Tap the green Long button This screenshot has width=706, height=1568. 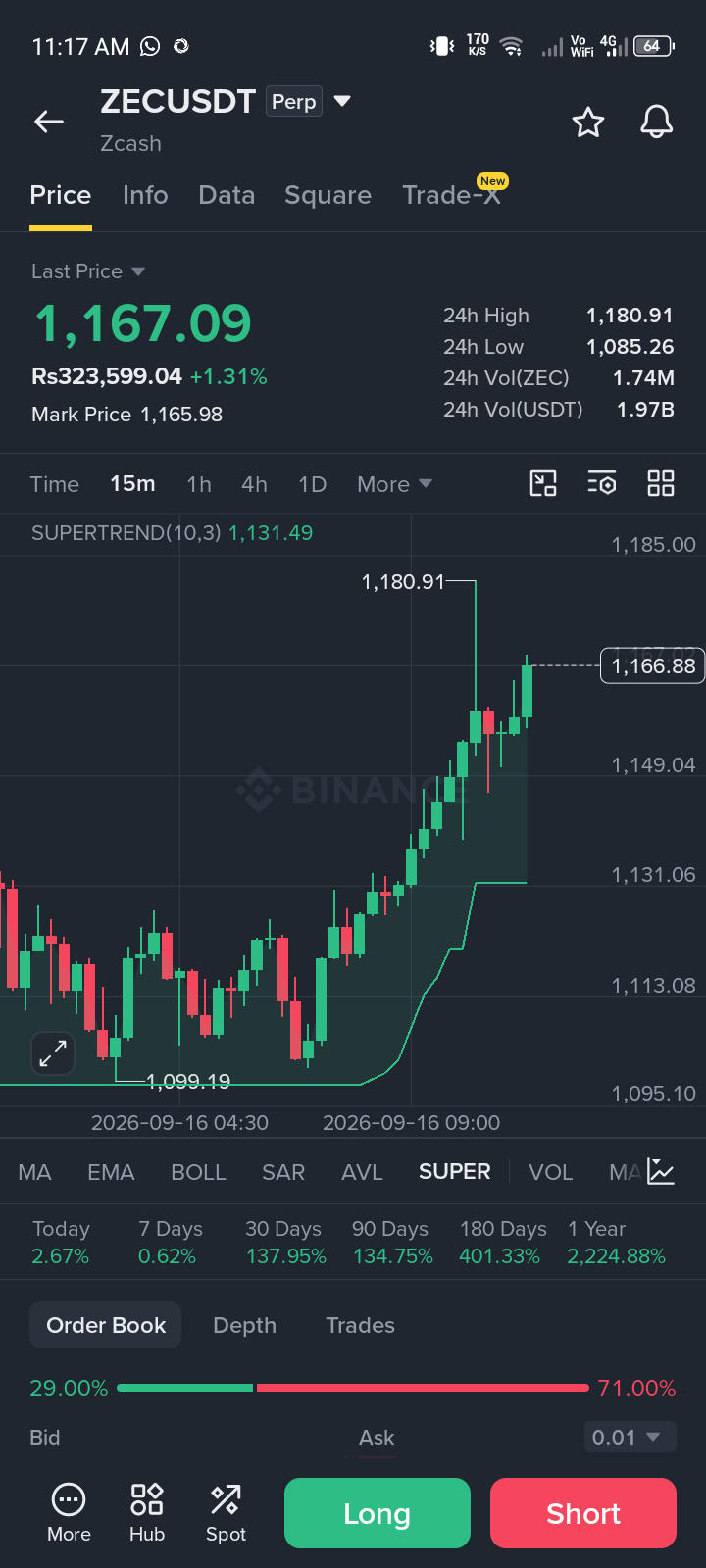pos(378,1513)
